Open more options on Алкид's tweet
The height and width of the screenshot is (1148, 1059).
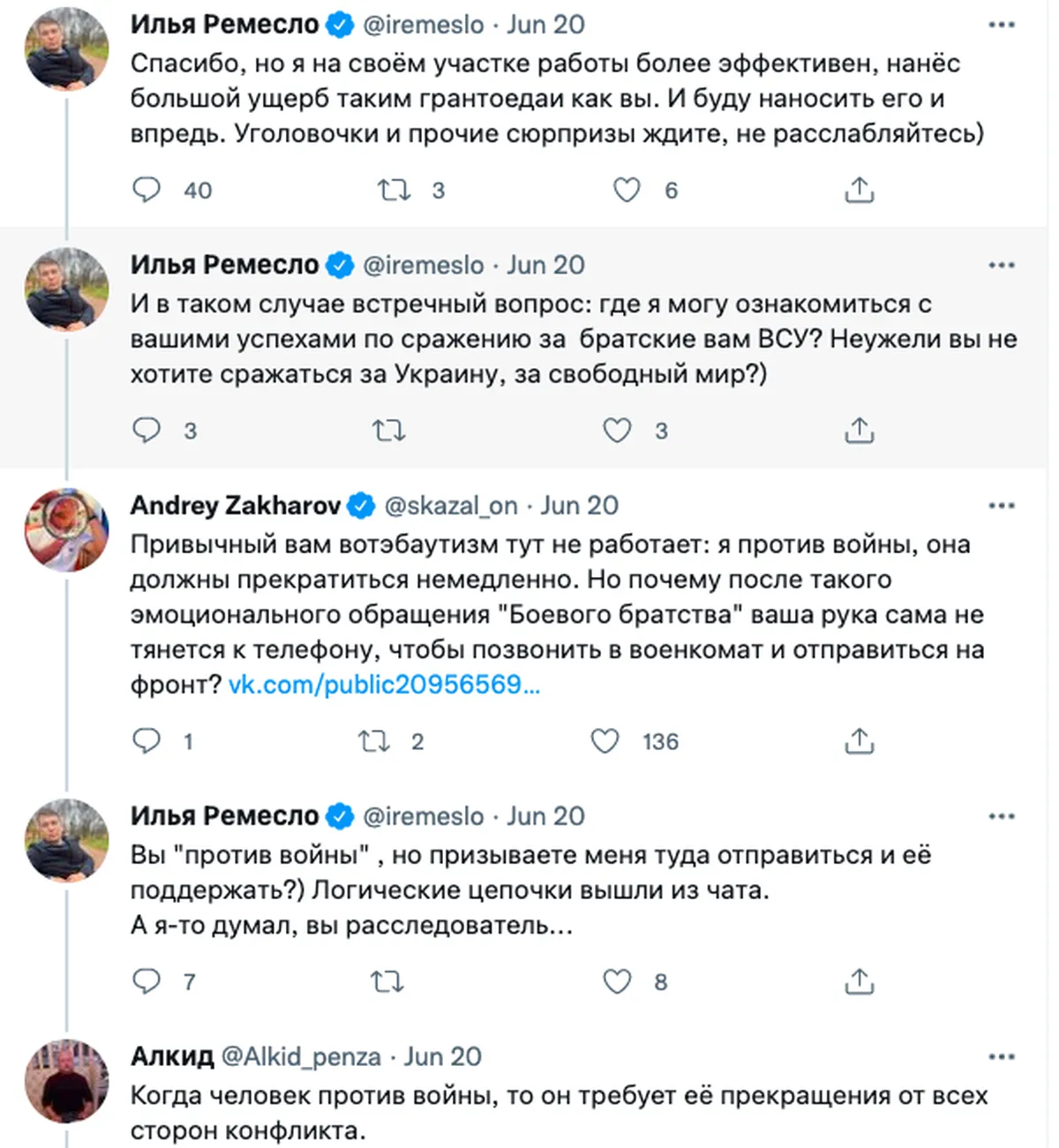(1002, 1057)
